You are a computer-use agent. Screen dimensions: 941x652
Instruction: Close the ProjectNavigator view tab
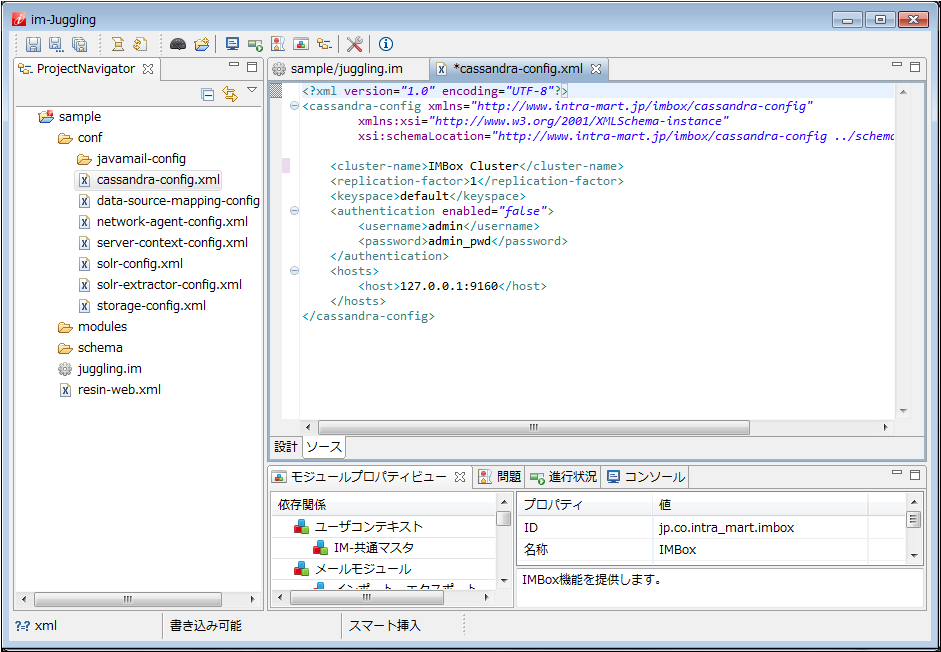pyautogui.click(x=148, y=69)
